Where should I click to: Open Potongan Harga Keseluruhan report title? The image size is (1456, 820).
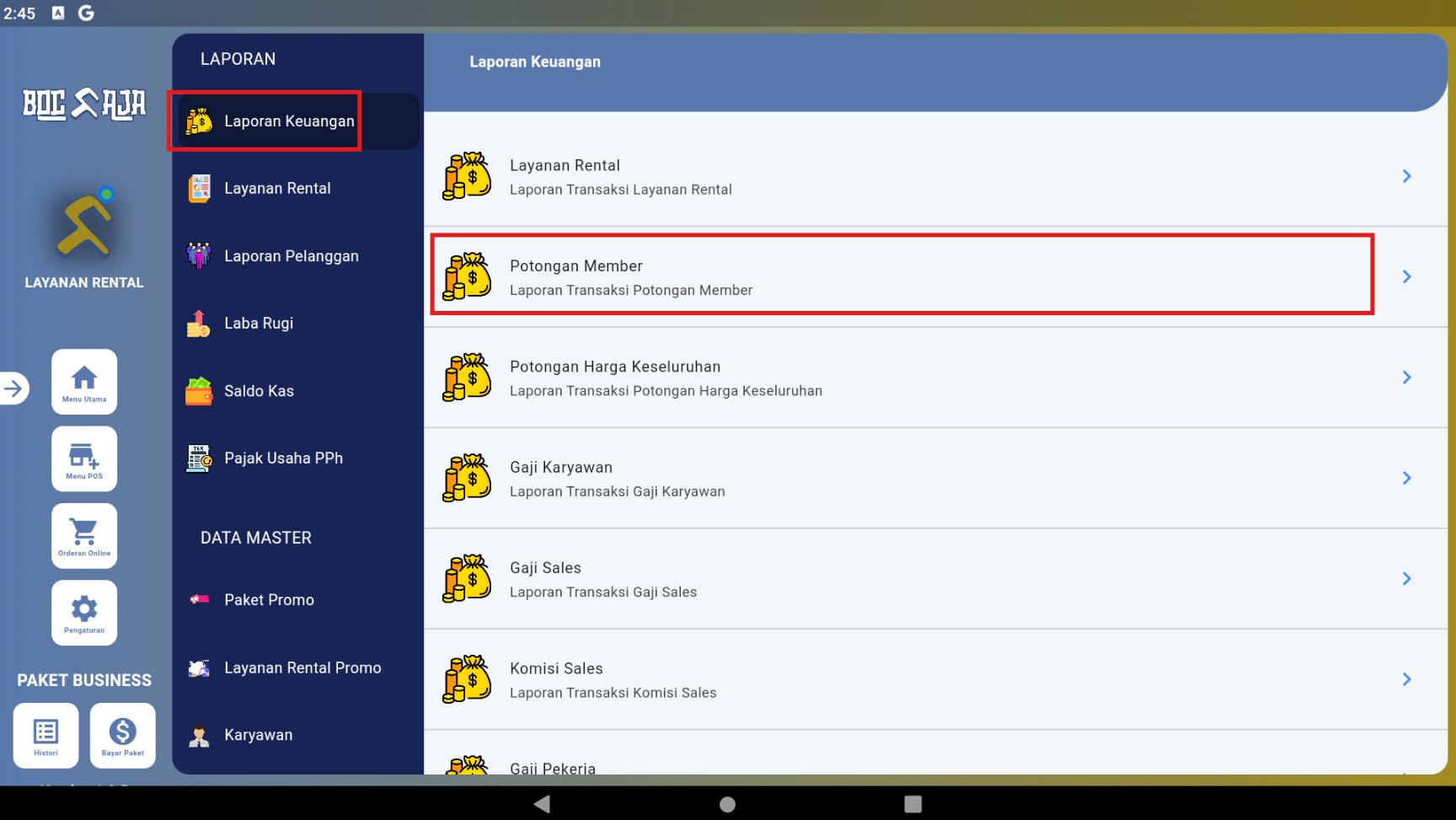point(615,367)
